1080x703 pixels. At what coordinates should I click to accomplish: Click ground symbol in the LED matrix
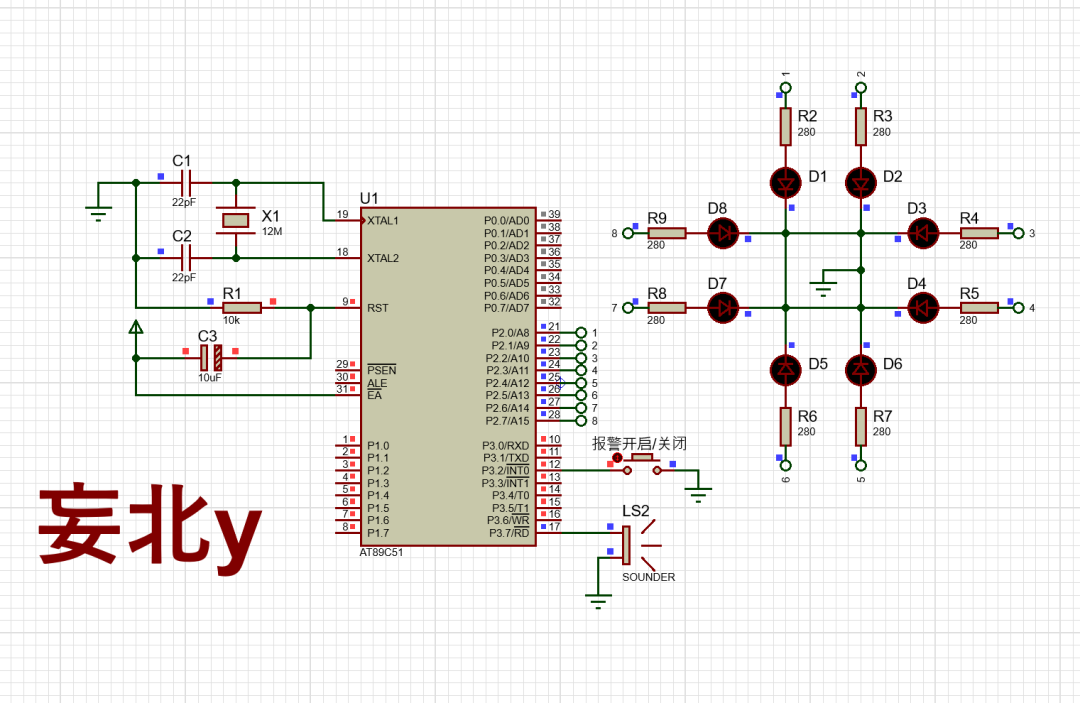pos(822,288)
